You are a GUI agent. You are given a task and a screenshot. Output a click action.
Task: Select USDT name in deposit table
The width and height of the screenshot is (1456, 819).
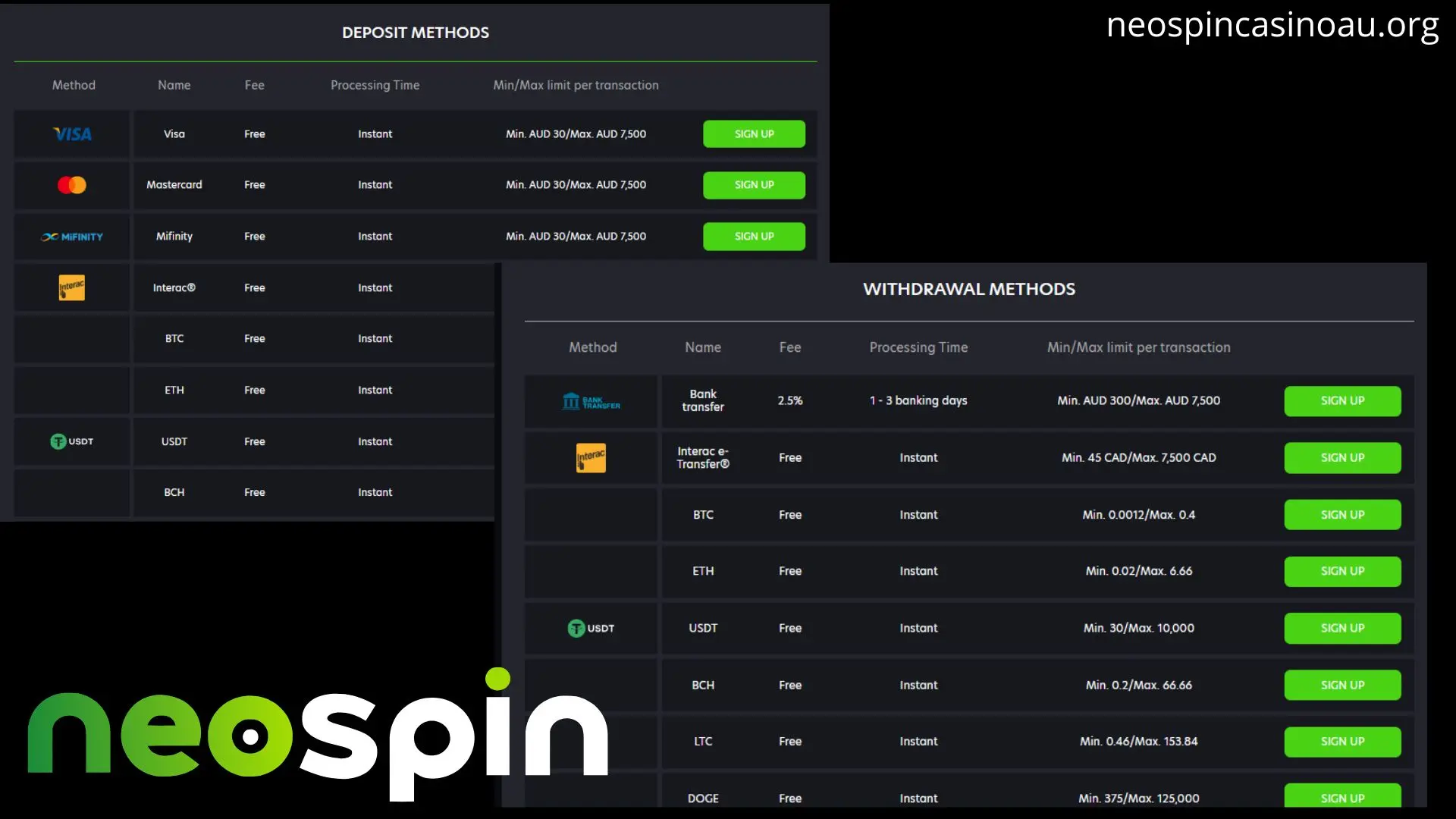click(174, 442)
